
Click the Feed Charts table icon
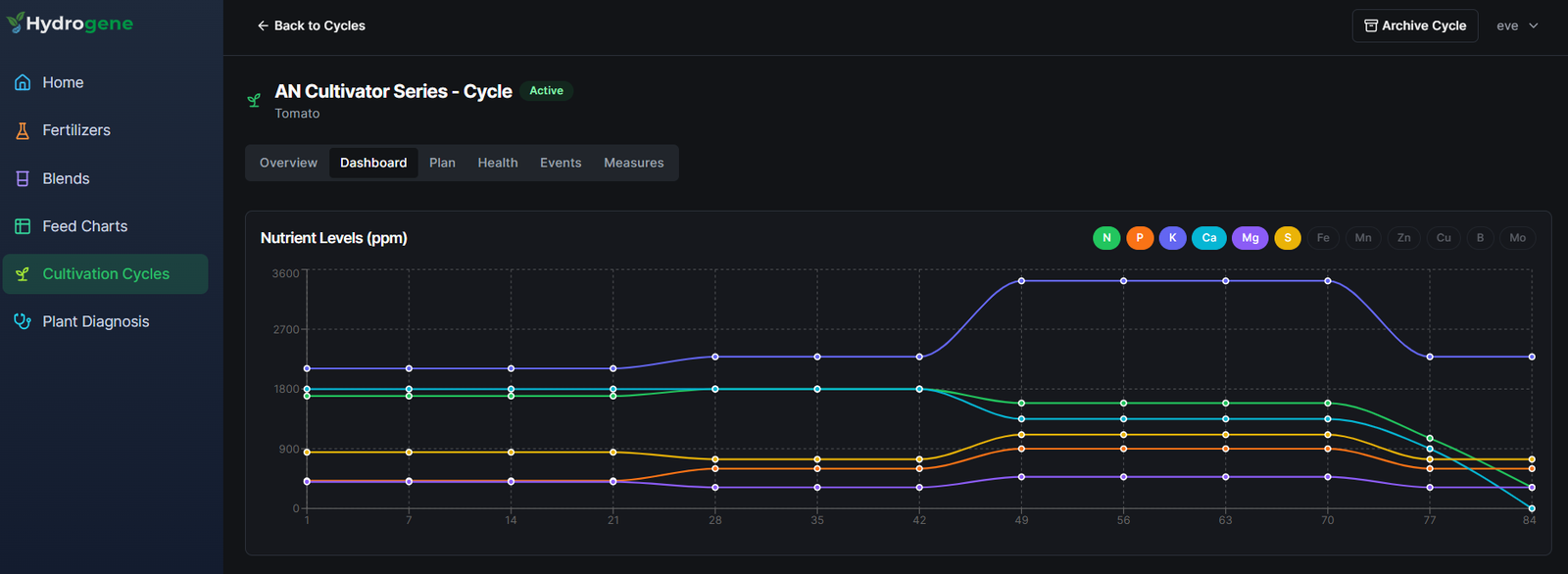pyautogui.click(x=23, y=226)
